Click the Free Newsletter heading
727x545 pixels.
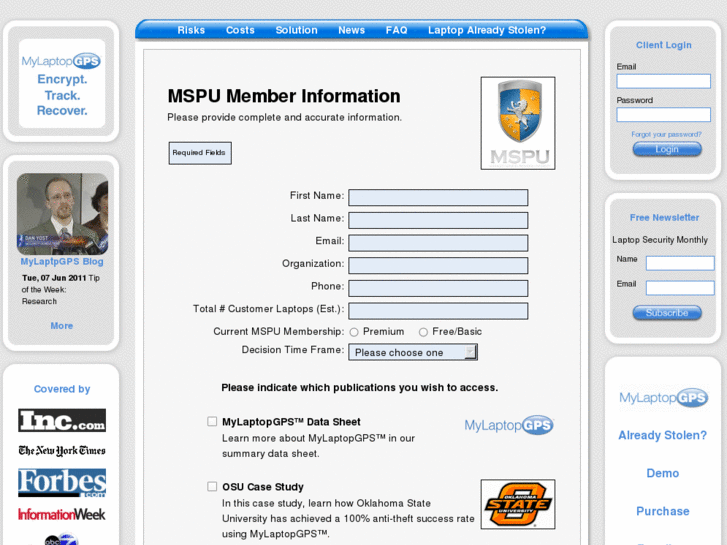point(664,218)
